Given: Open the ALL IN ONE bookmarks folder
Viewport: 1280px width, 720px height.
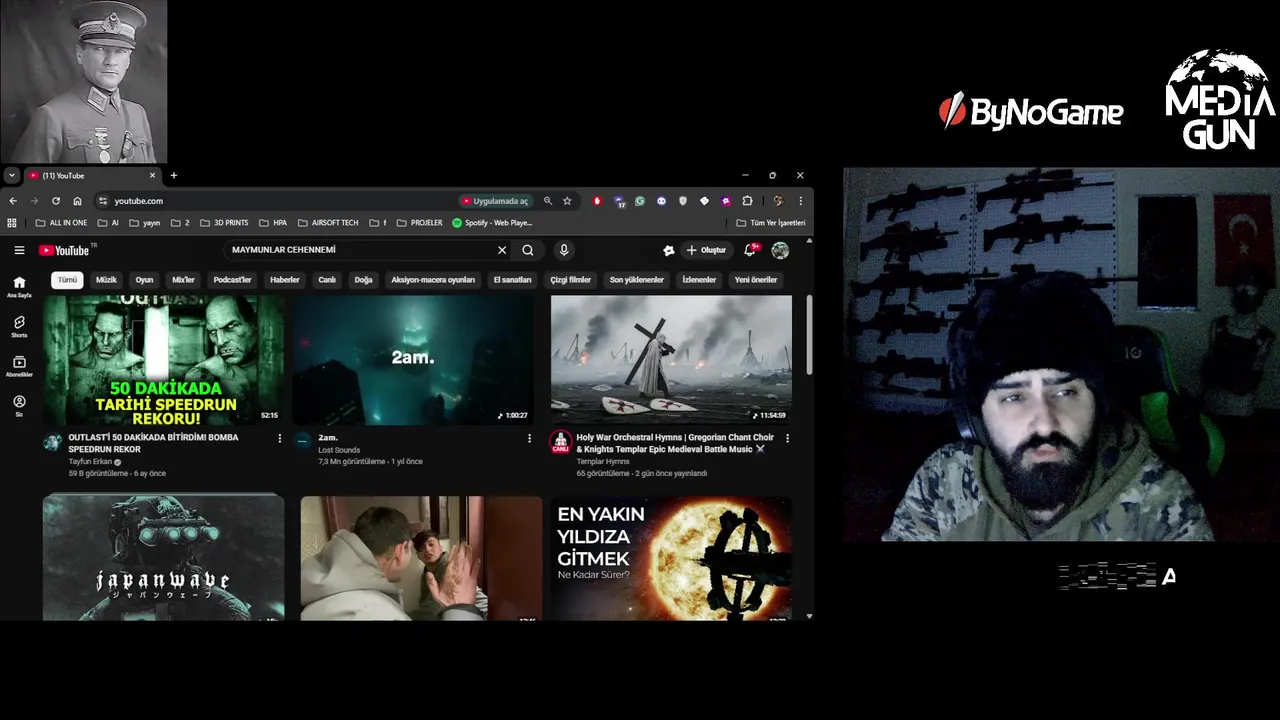Looking at the screenshot, I should (x=60, y=223).
